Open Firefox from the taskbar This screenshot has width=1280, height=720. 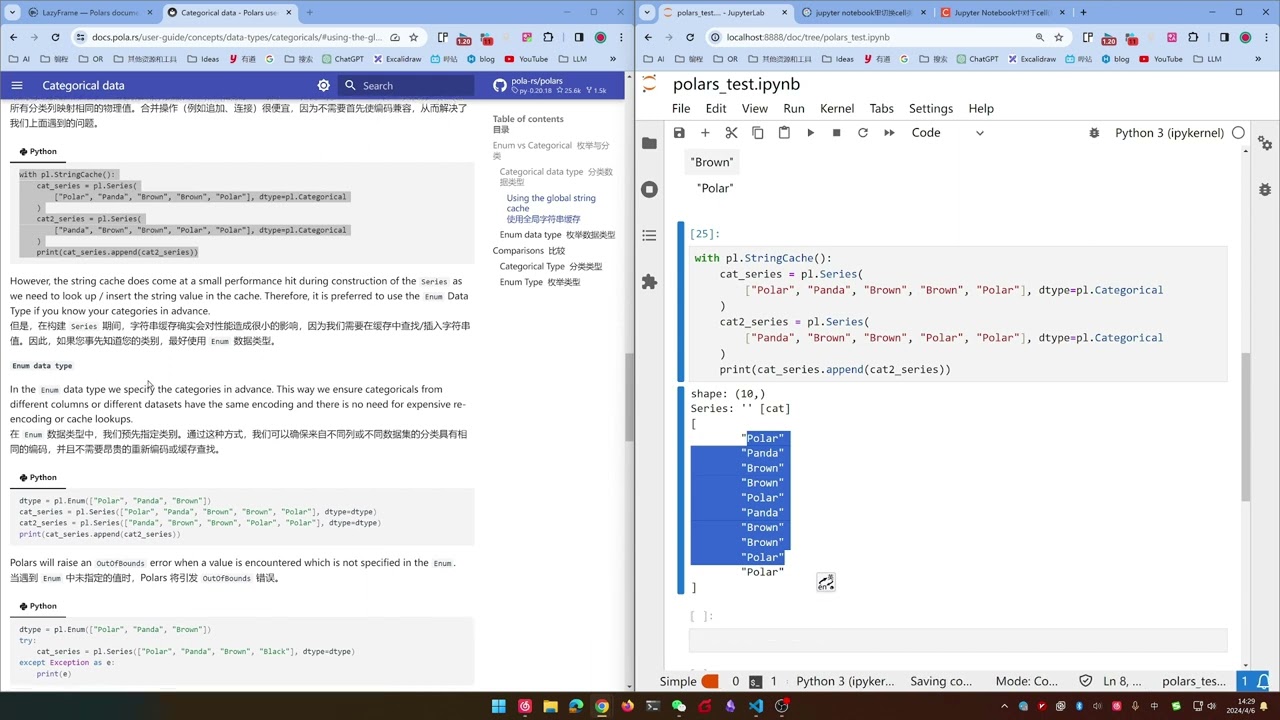click(627, 706)
